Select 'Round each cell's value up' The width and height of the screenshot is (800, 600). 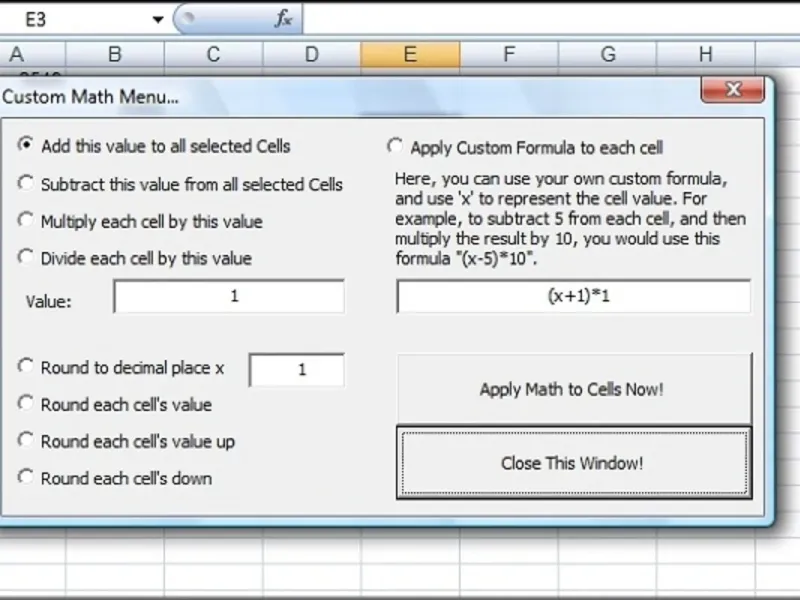[x=26, y=440]
